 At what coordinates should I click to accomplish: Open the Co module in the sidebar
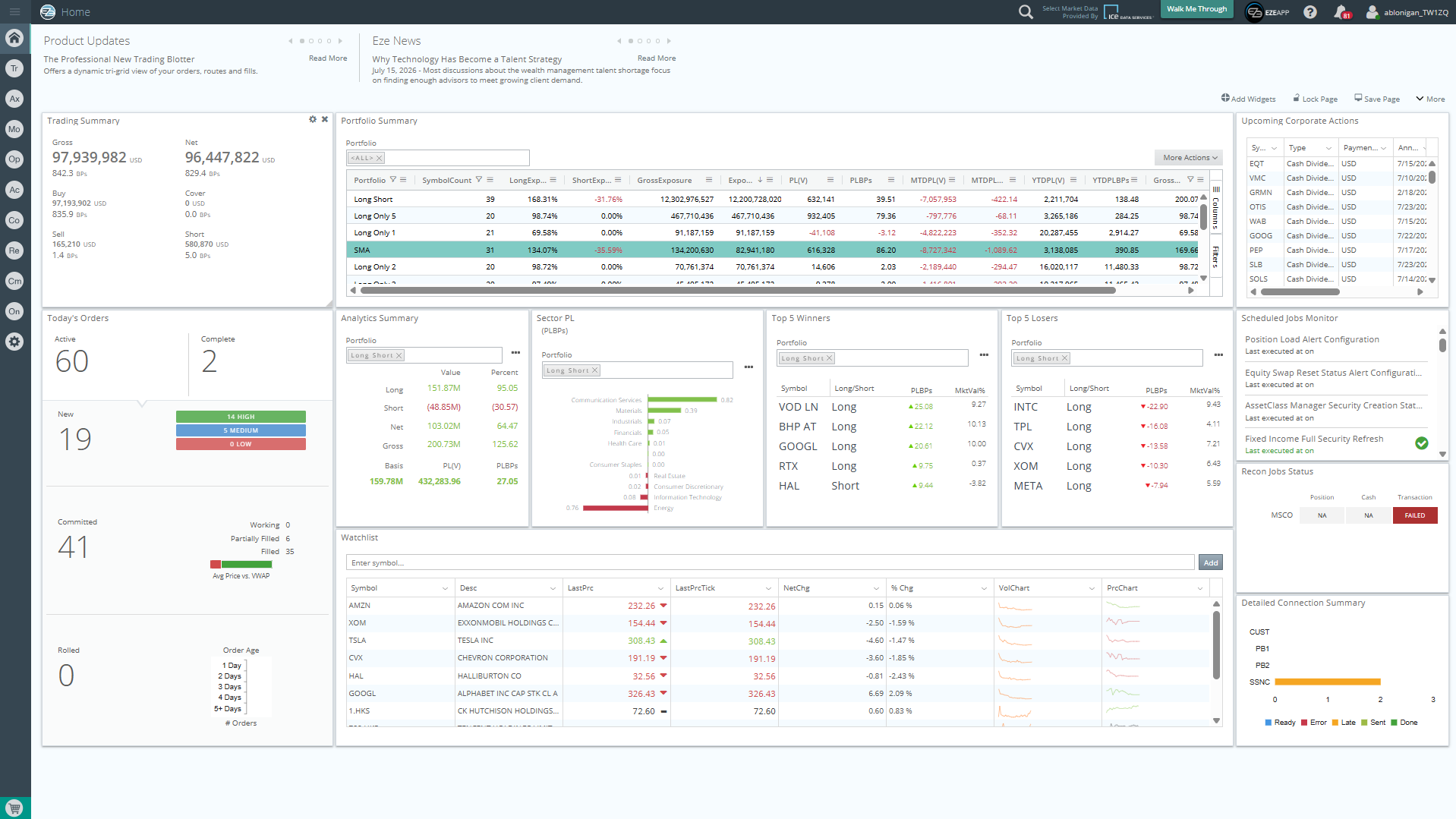[14, 220]
